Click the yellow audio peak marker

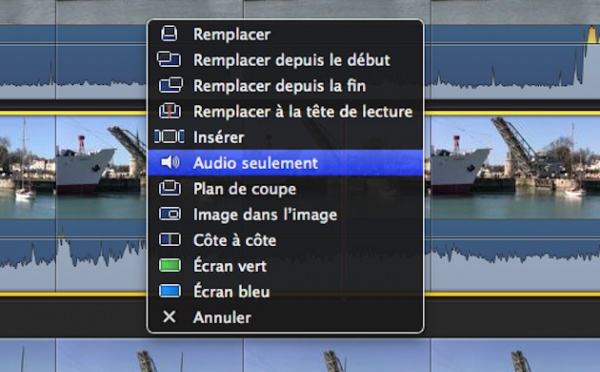tap(592, 34)
